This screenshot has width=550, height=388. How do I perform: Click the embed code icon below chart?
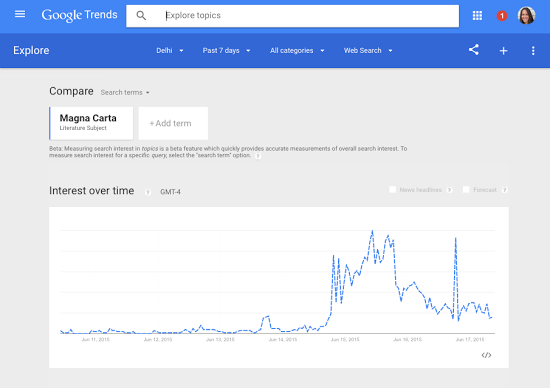click(x=486, y=355)
